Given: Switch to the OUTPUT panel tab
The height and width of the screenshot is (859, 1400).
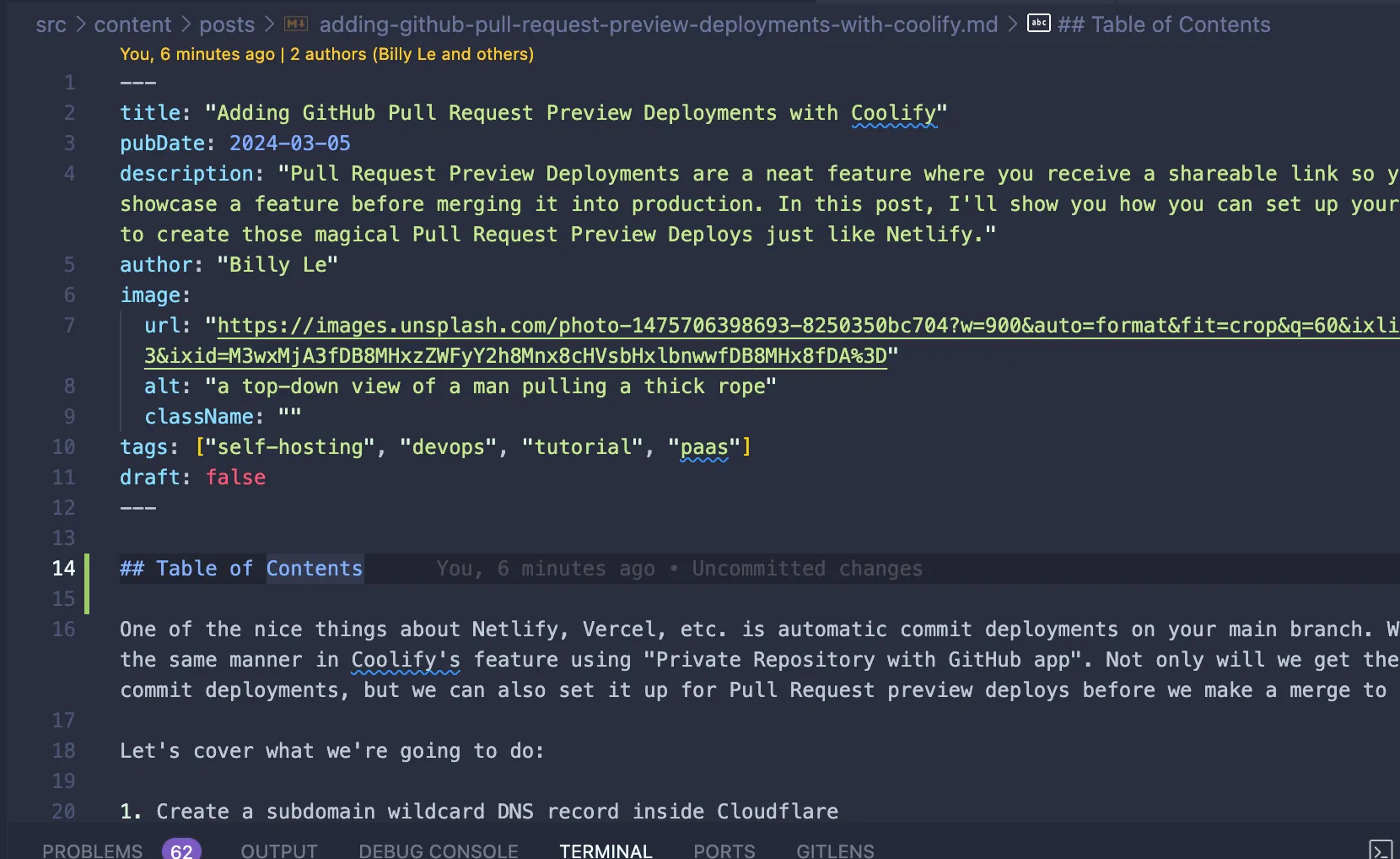Looking at the screenshot, I should point(279,851).
